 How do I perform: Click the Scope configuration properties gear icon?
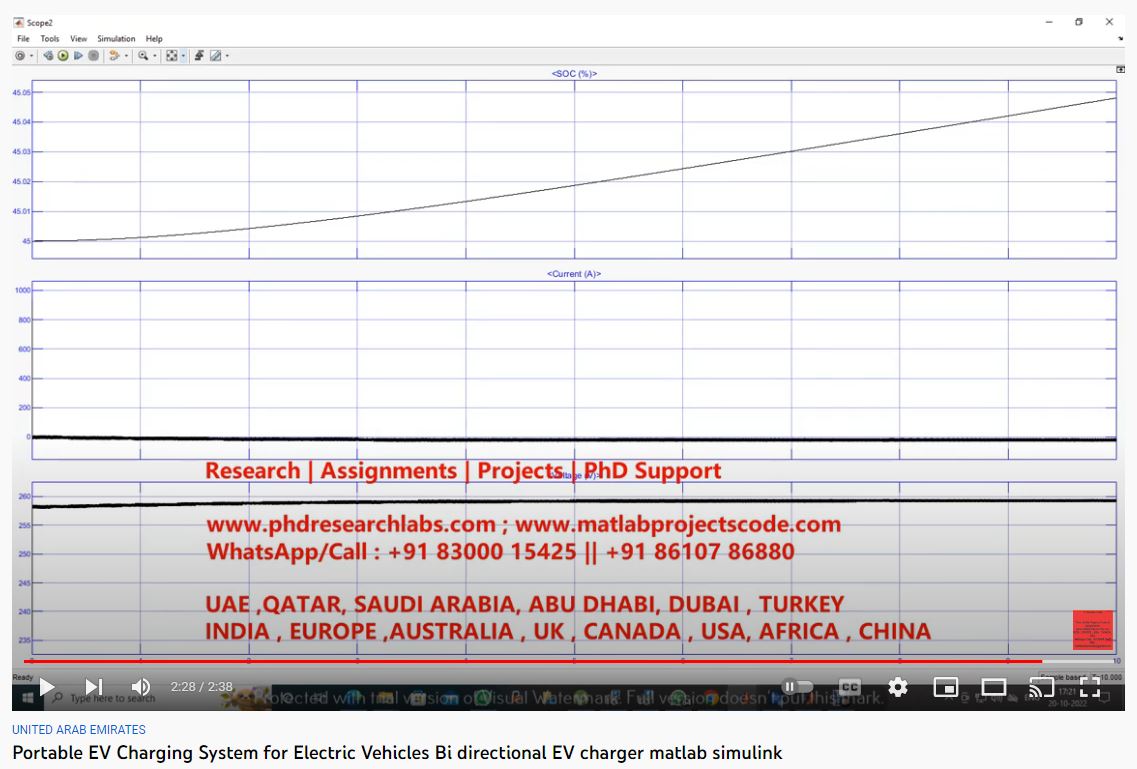(x=19, y=56)
